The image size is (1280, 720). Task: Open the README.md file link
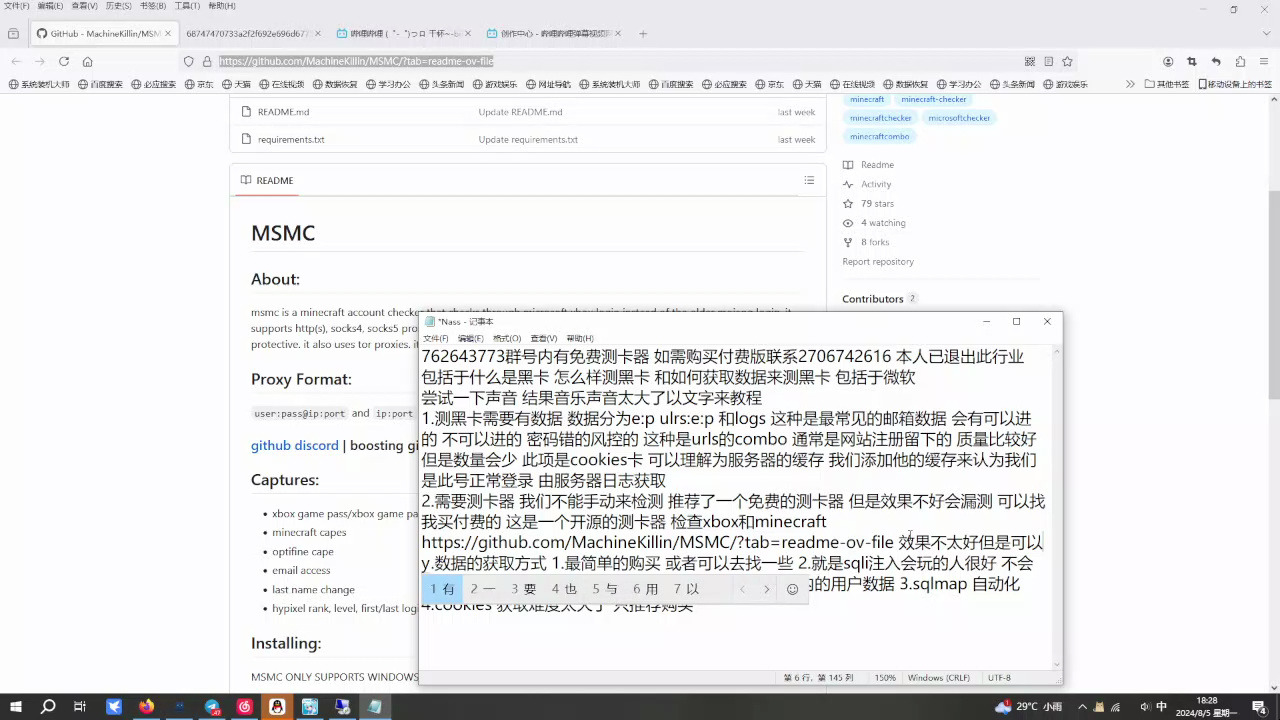click(x=283, y=112)
